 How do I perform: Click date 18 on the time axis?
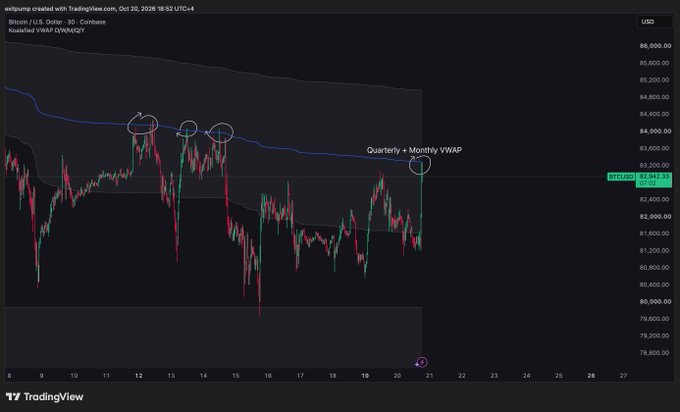pyautogui.click(x=333, y=376)
